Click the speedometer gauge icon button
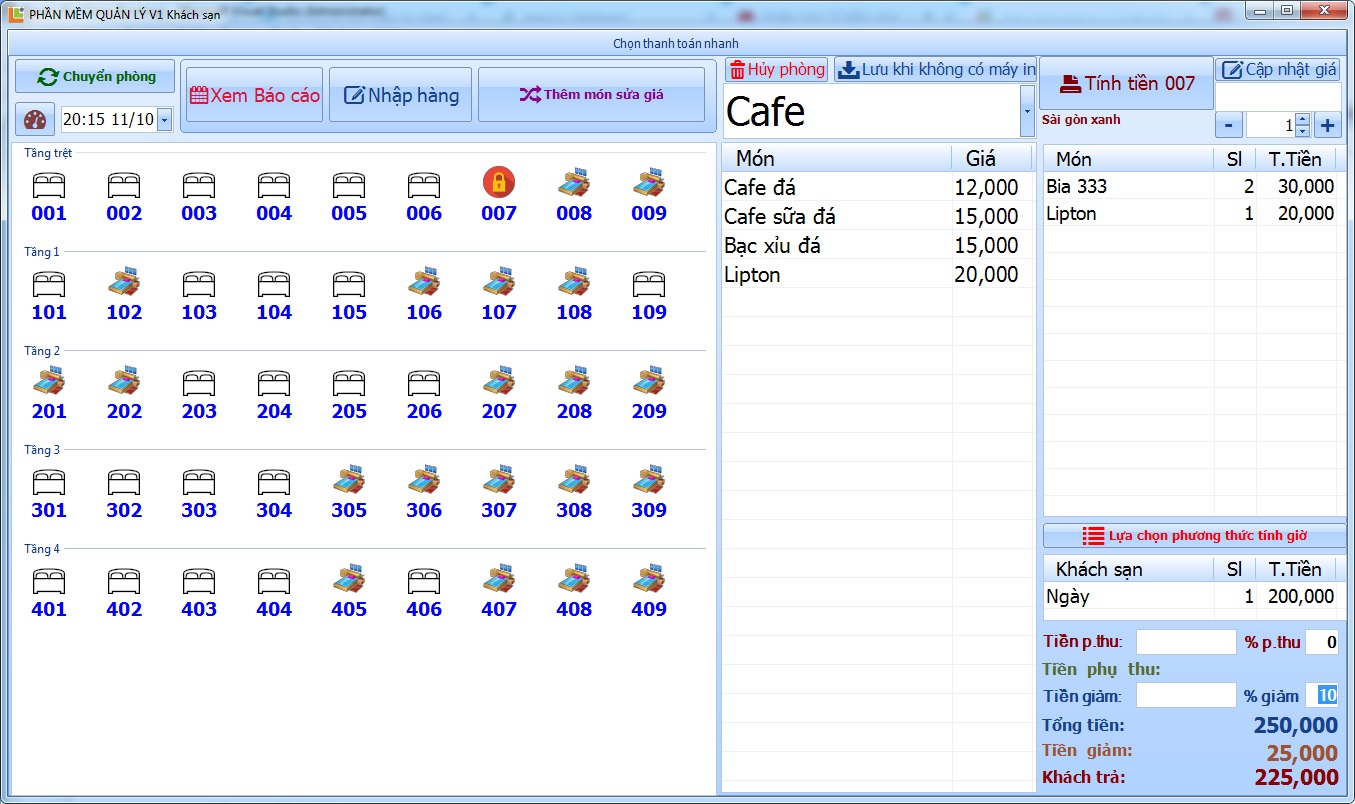Viewport: 1355px width, 804px height. tap(35, 120)
